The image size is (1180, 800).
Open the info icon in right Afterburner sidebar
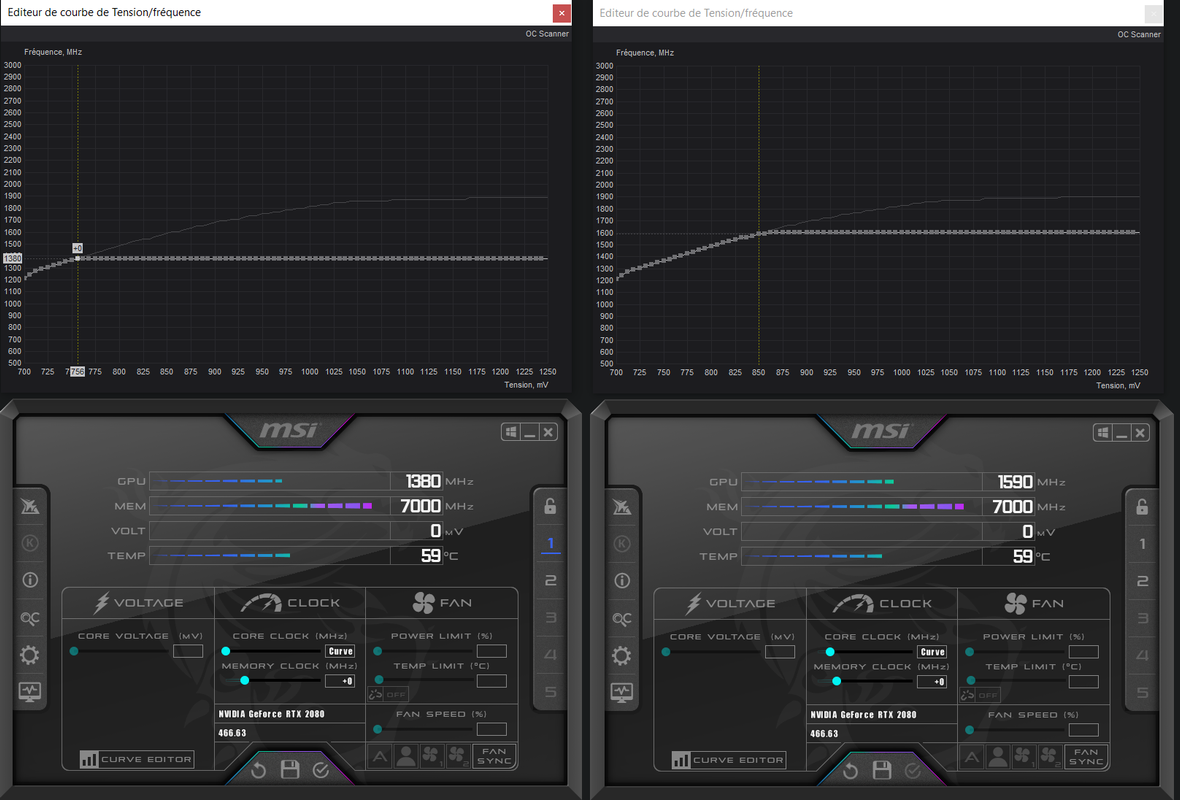[622, 580]
